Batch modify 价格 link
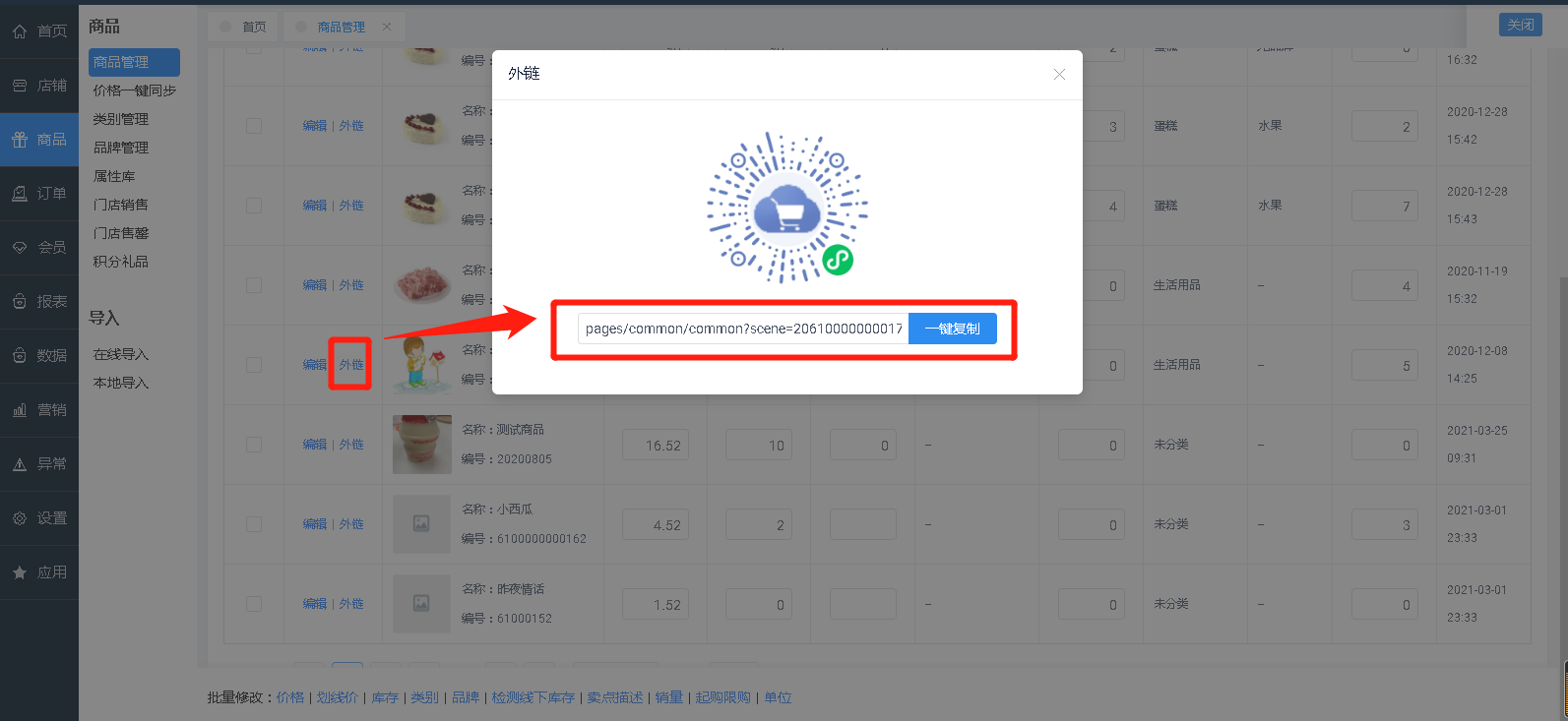 290,697
